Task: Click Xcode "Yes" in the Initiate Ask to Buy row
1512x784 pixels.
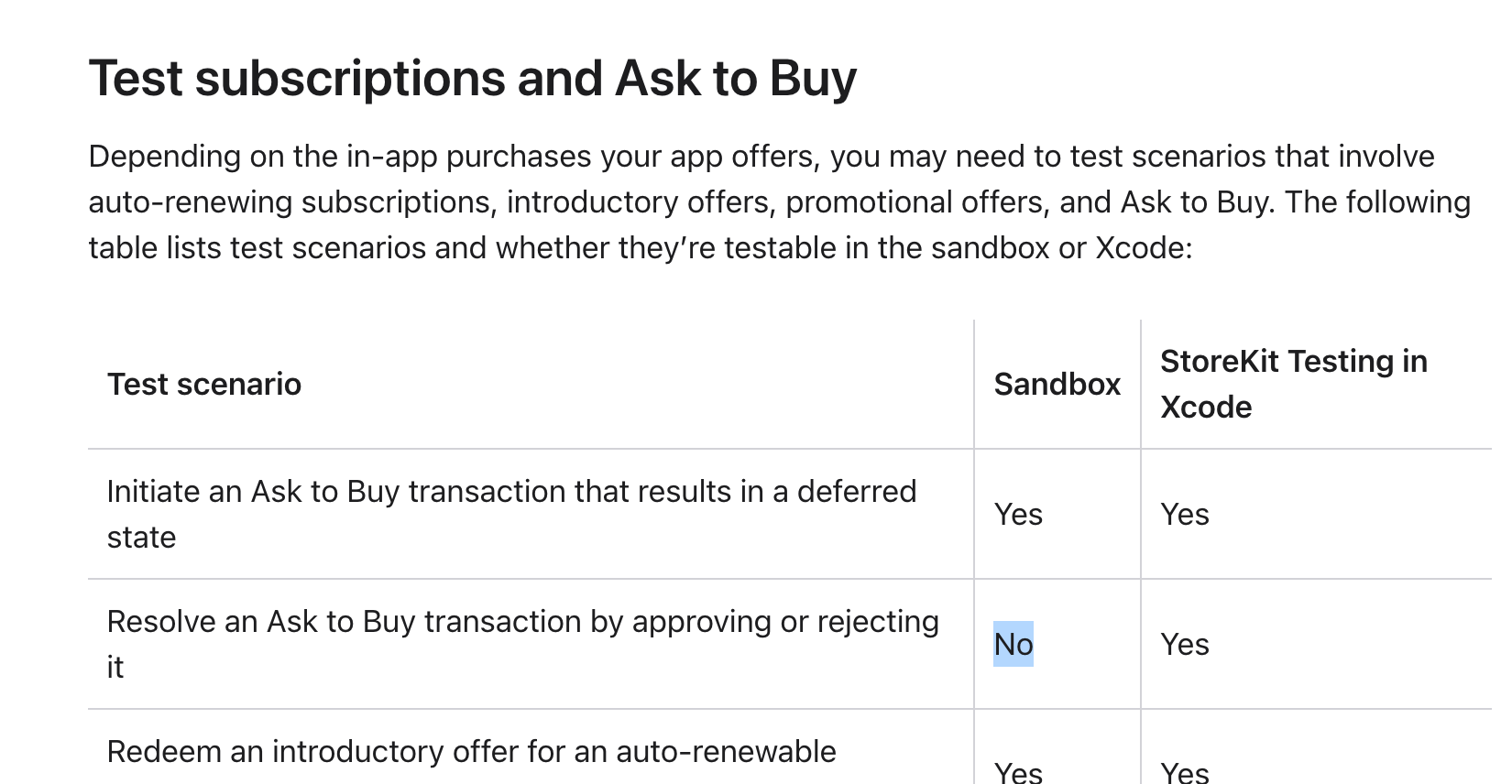Action: point(1184,514)
